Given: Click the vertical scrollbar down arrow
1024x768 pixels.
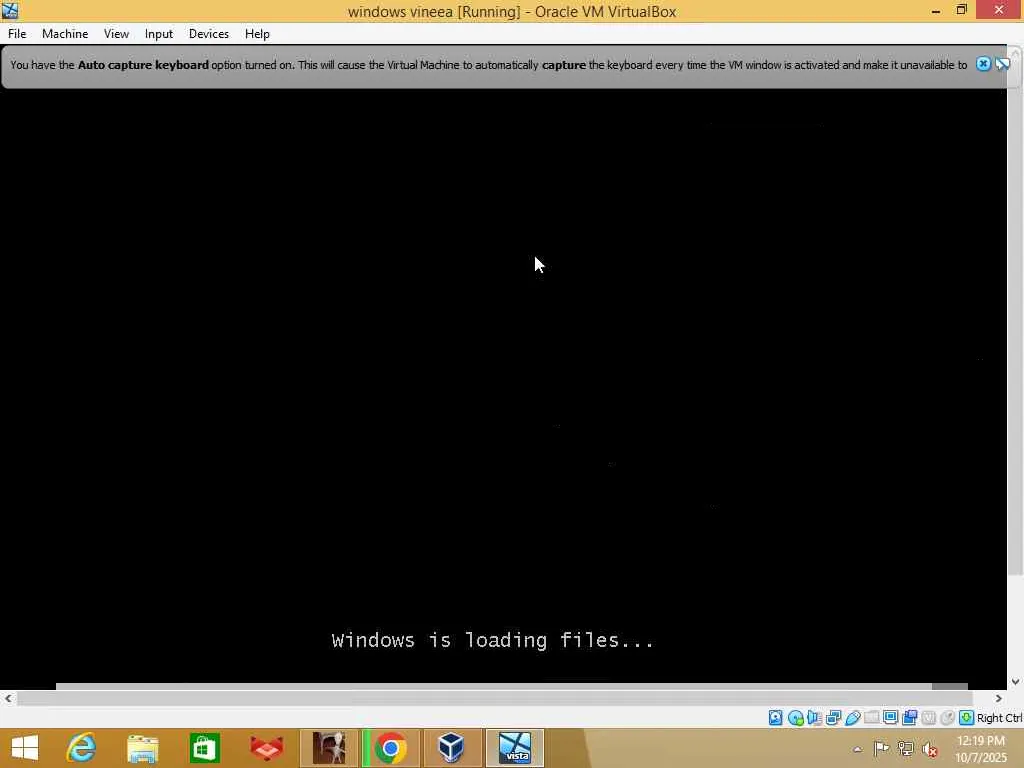Looking at the screenshot, I should click(x=1015, y=682).
